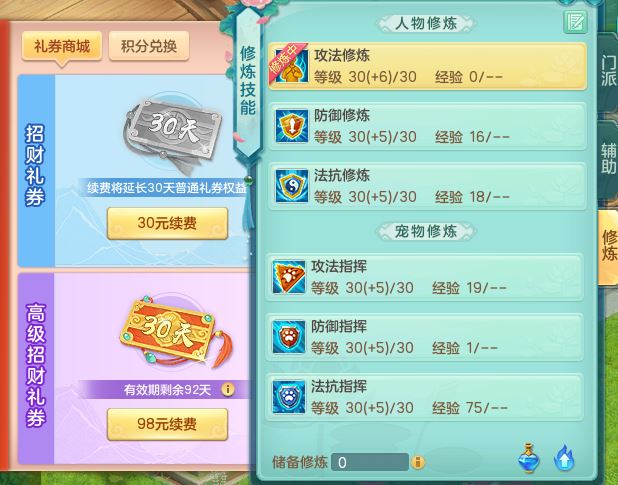Screen dimensions: 618x485
Task: Click the 防御指挥 paw shield icon
Action: coord(289,337)
